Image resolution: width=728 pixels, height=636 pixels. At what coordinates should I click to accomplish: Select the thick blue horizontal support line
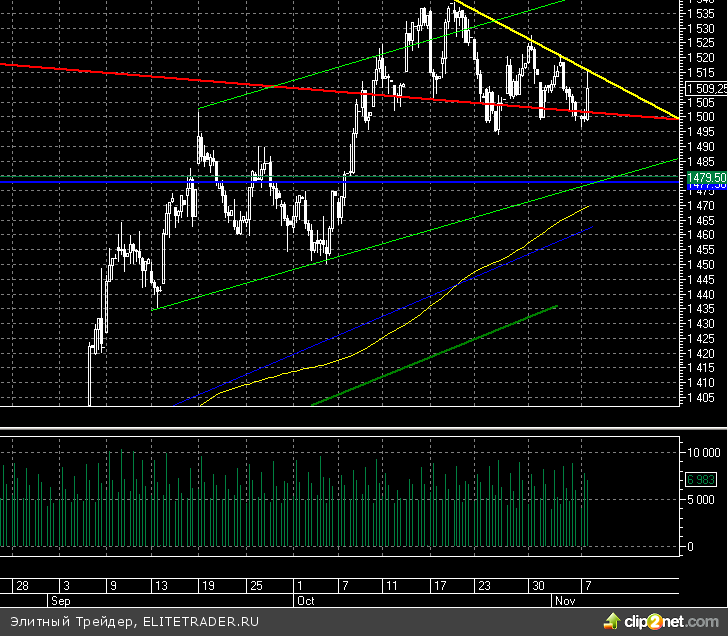tap(300, 182)
